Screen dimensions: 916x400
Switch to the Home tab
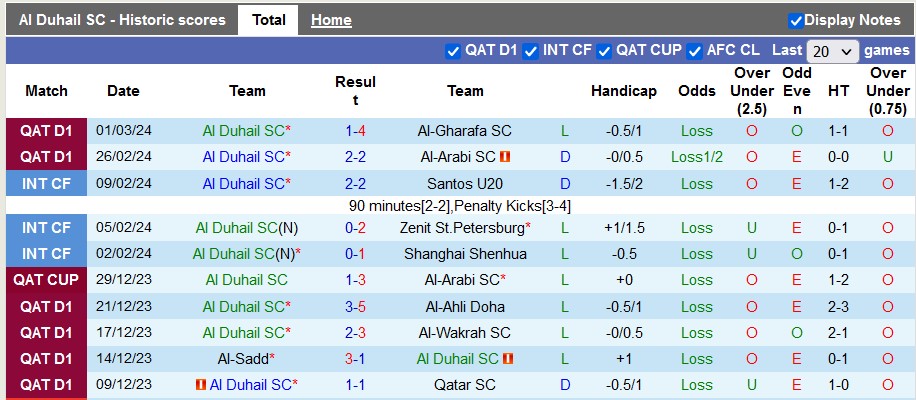point(331,20)
